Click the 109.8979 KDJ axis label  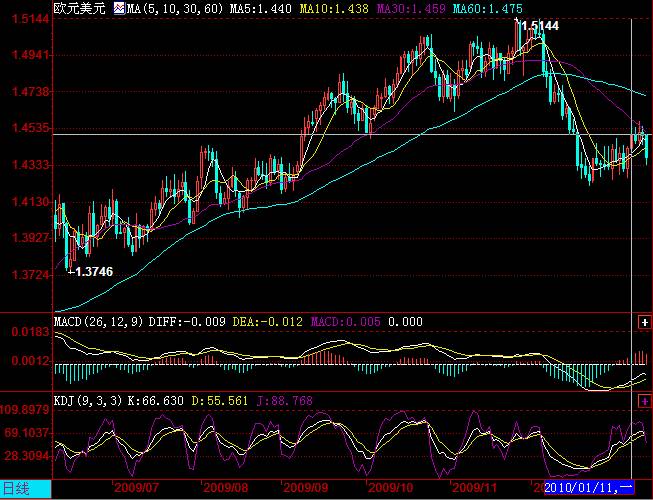(x=25, y=410)
